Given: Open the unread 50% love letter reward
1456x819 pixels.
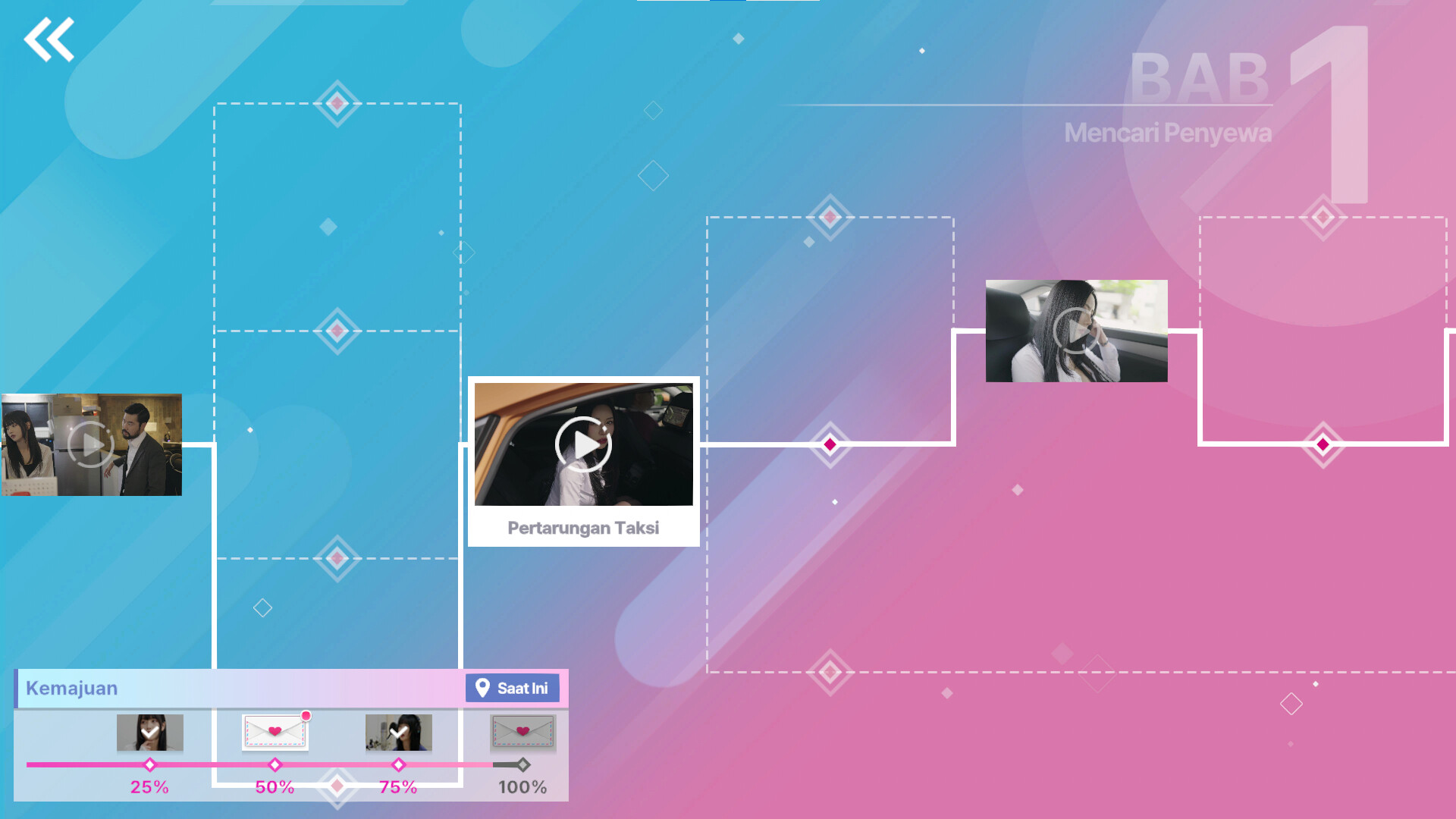Looking at the screenshot, I should (x=275, y=732).
